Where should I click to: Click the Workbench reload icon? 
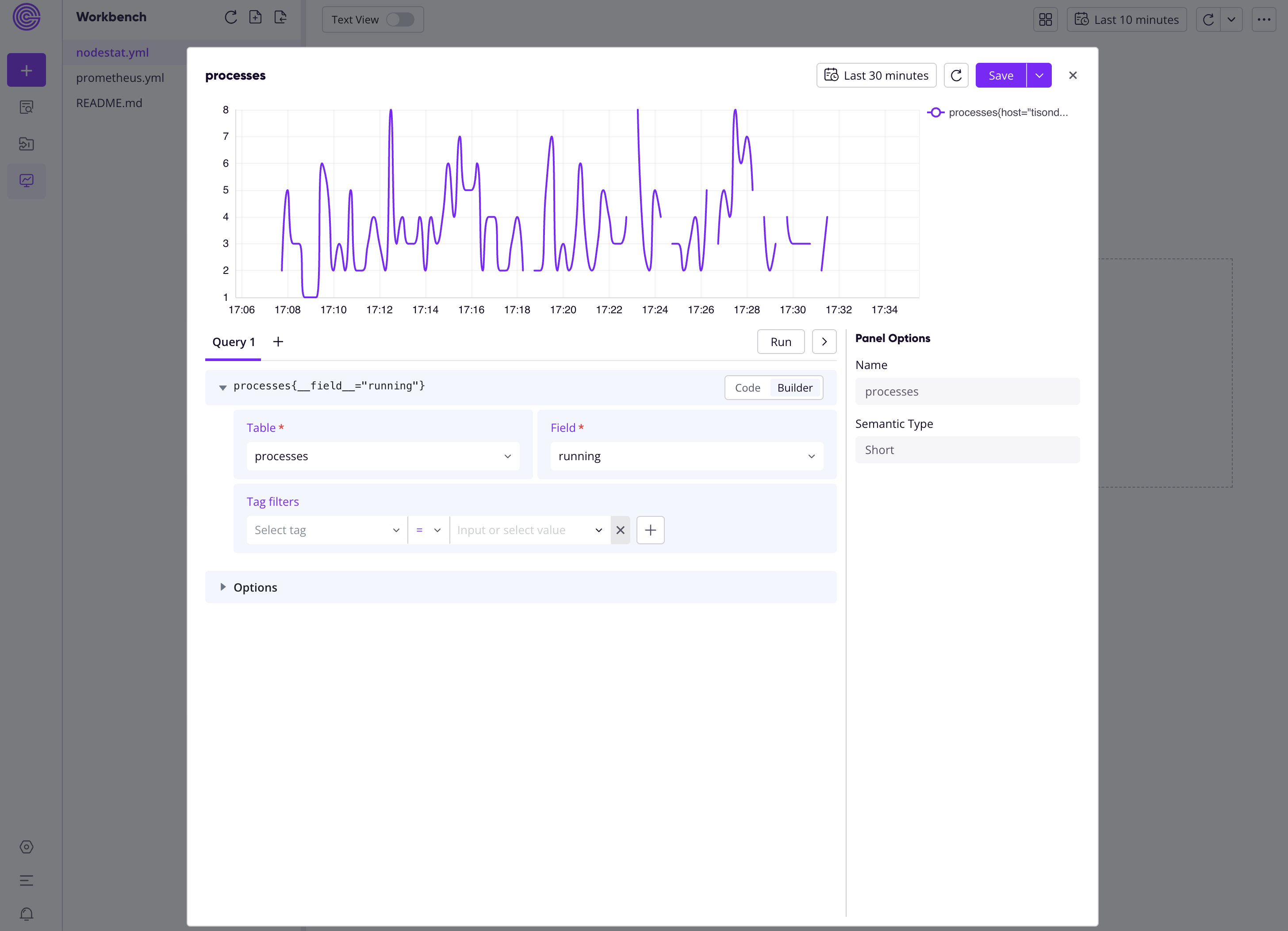(230, 17)
